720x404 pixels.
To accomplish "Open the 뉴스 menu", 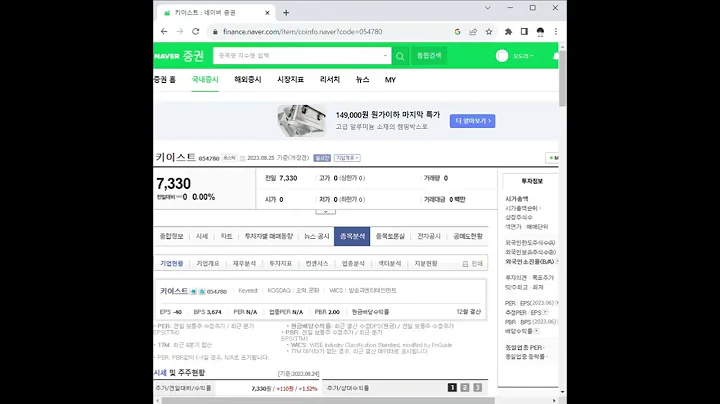I will coord(362,80).
